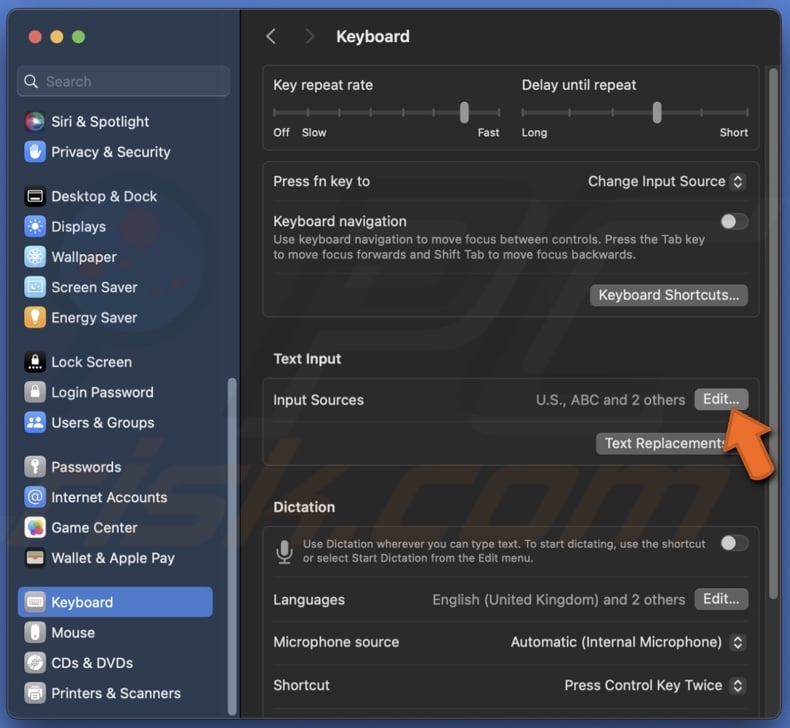This screenshot has width=790, height=728.
Task: Click the Siri & Spotlight icon
Action: [x=35, y=122]
